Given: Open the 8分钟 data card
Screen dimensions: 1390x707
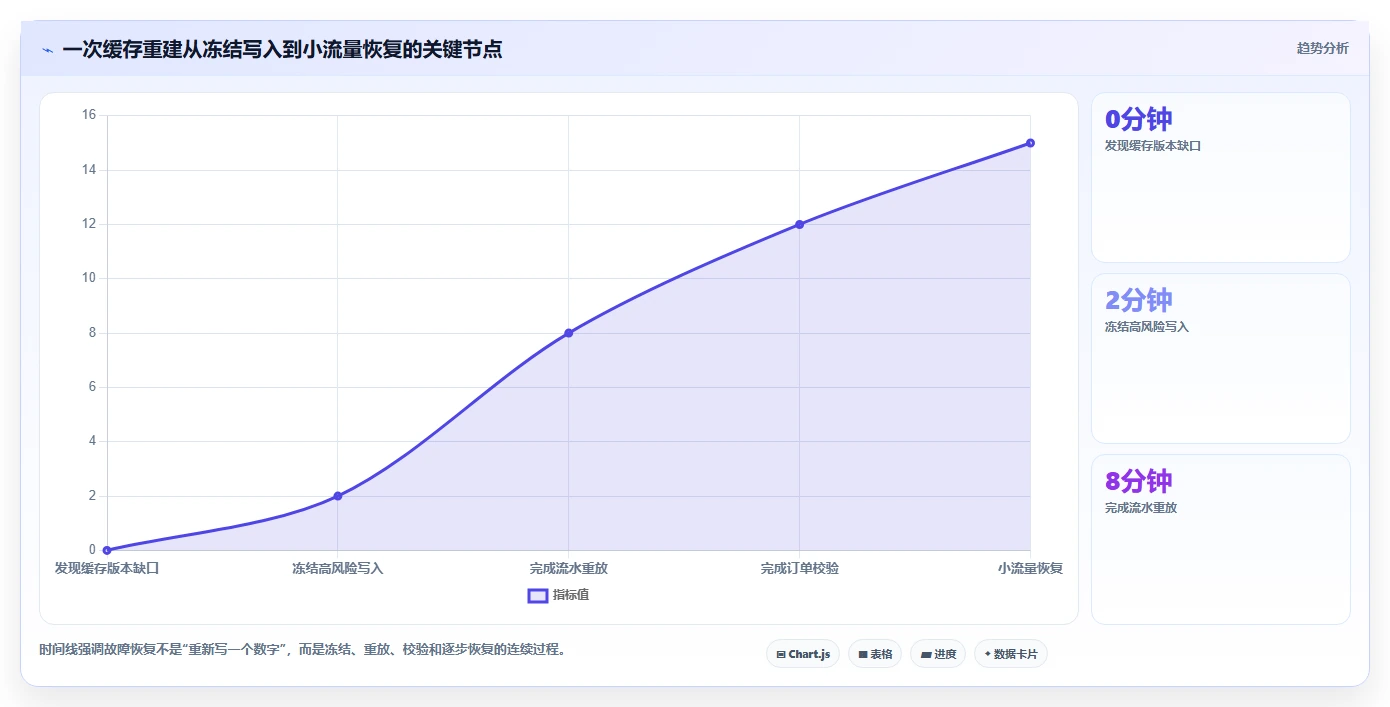Looking at the screenshot, I should click(x=1221, y=540).
